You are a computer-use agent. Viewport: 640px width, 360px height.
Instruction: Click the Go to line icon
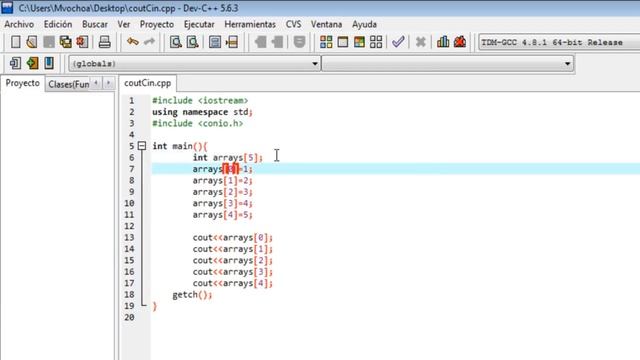[232, 42]
